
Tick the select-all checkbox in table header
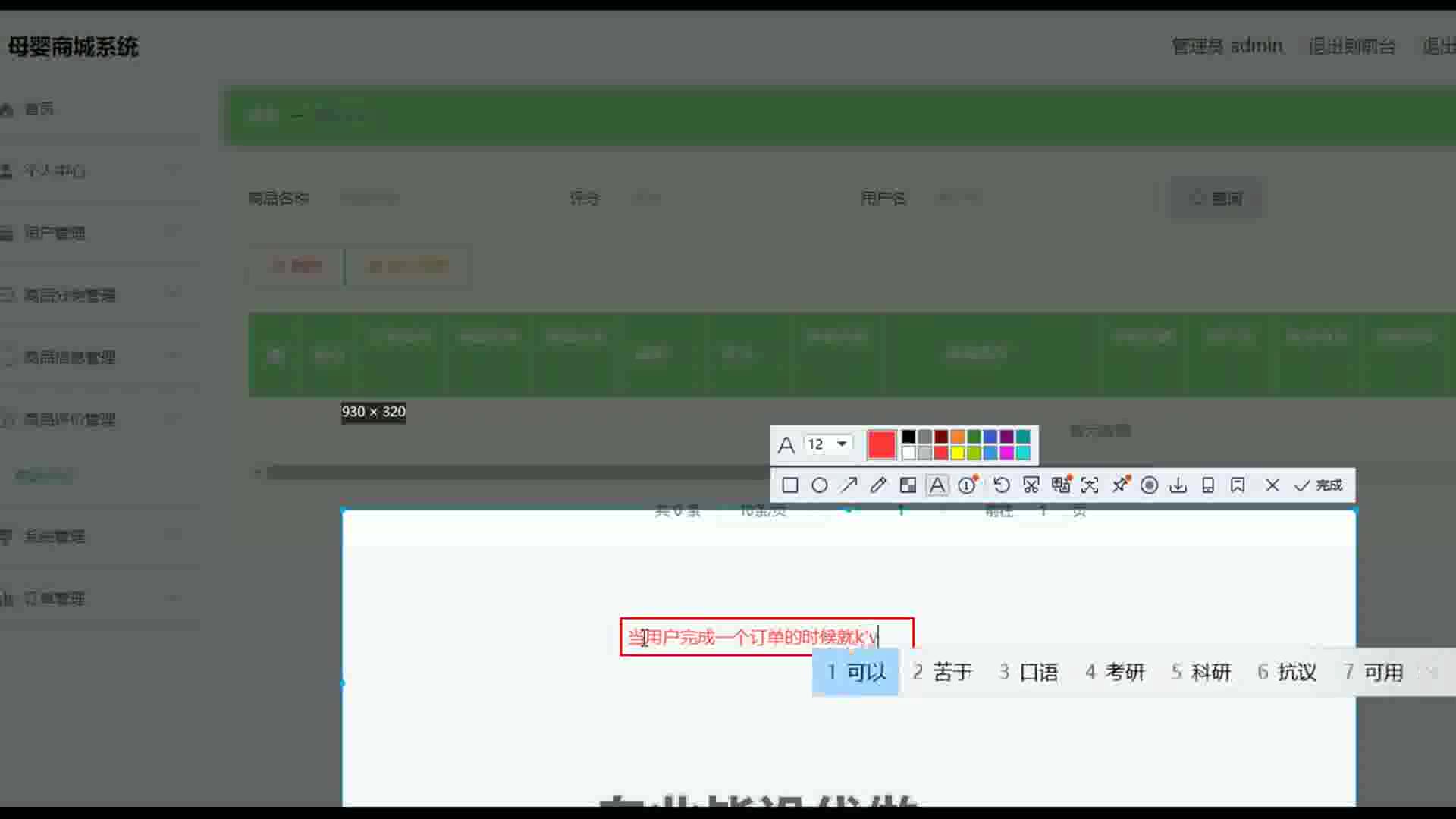(x=276, y=355)
